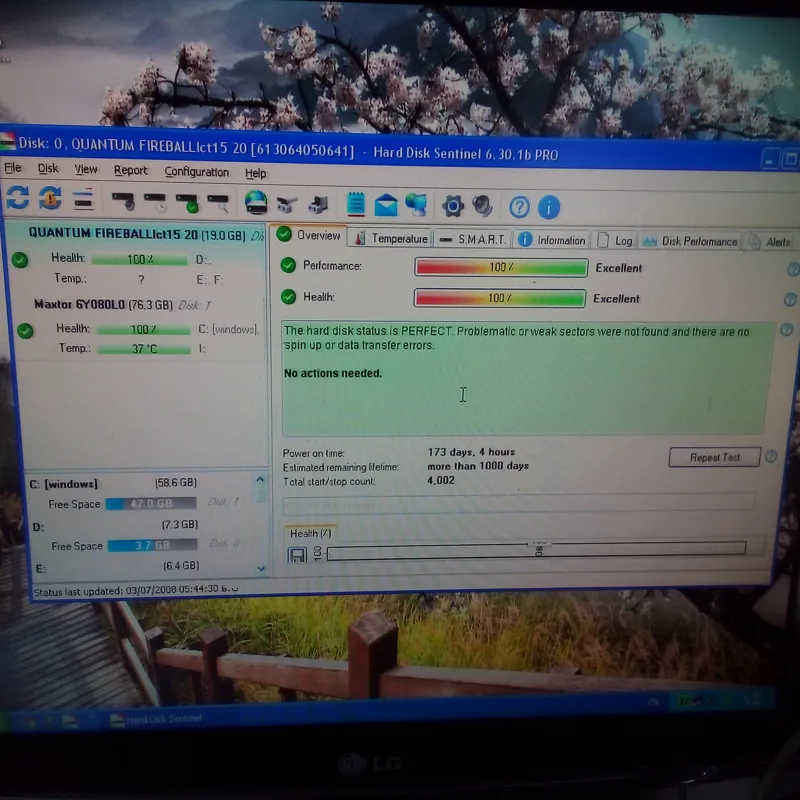Click the green check beside Maxtor Health
This screenshot has width=800, height=800.
click(25, 331)
